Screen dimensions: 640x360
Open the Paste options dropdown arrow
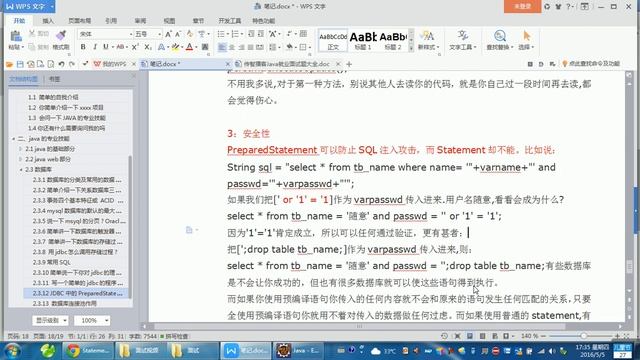22,47
